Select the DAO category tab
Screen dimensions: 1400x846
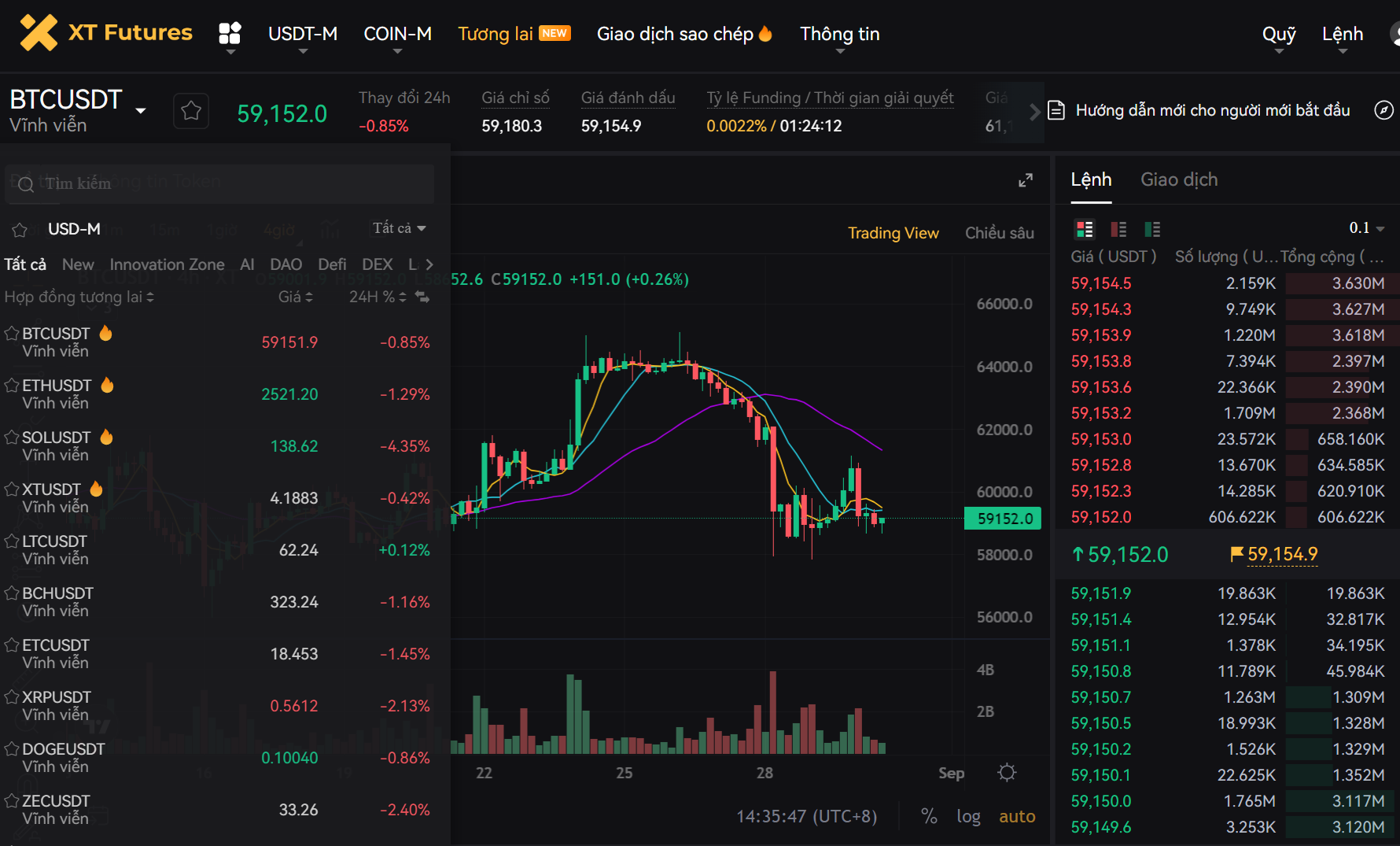(x=286, y=264)
